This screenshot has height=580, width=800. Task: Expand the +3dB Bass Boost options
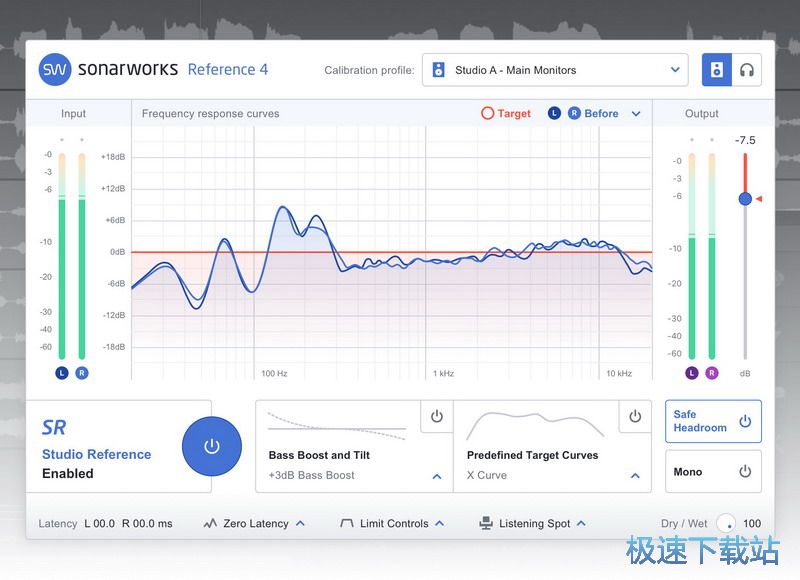click(436, 476)
